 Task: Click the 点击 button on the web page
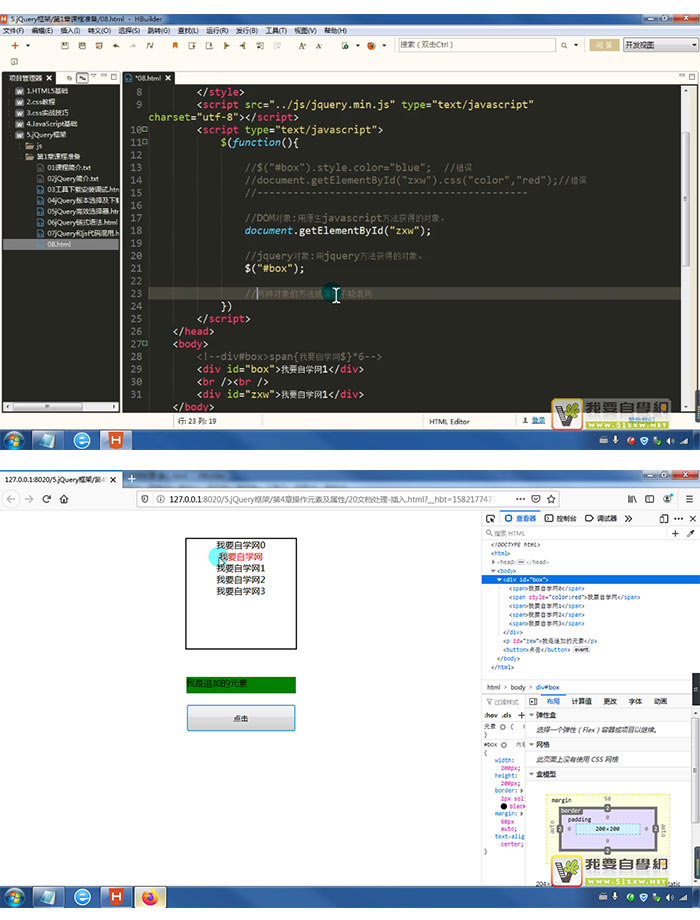(241, 718)
